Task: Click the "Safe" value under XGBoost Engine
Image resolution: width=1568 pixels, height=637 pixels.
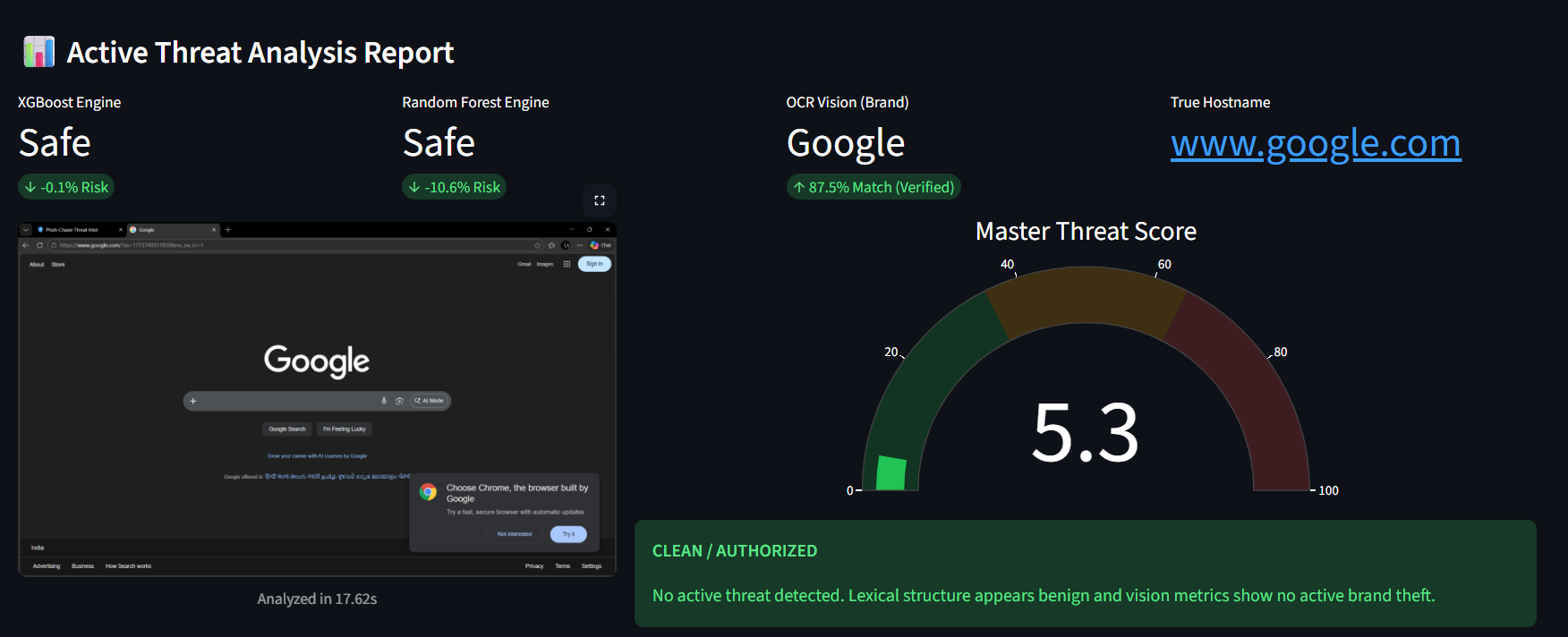Action: [x=55, y=142]
